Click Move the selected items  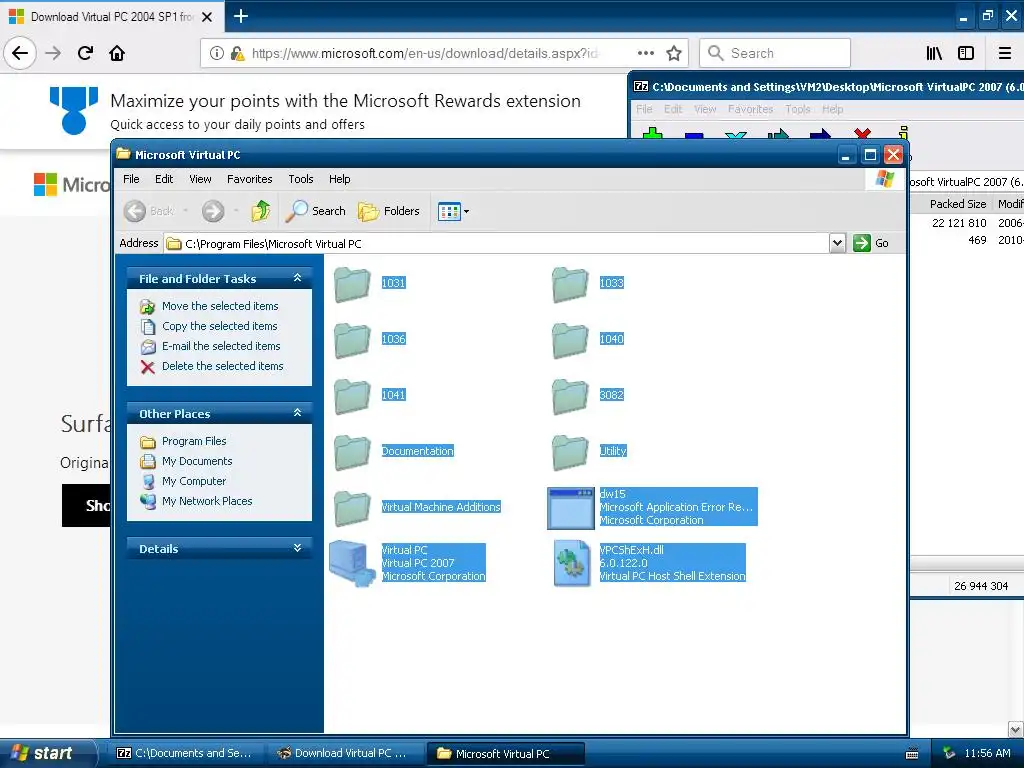220,306
